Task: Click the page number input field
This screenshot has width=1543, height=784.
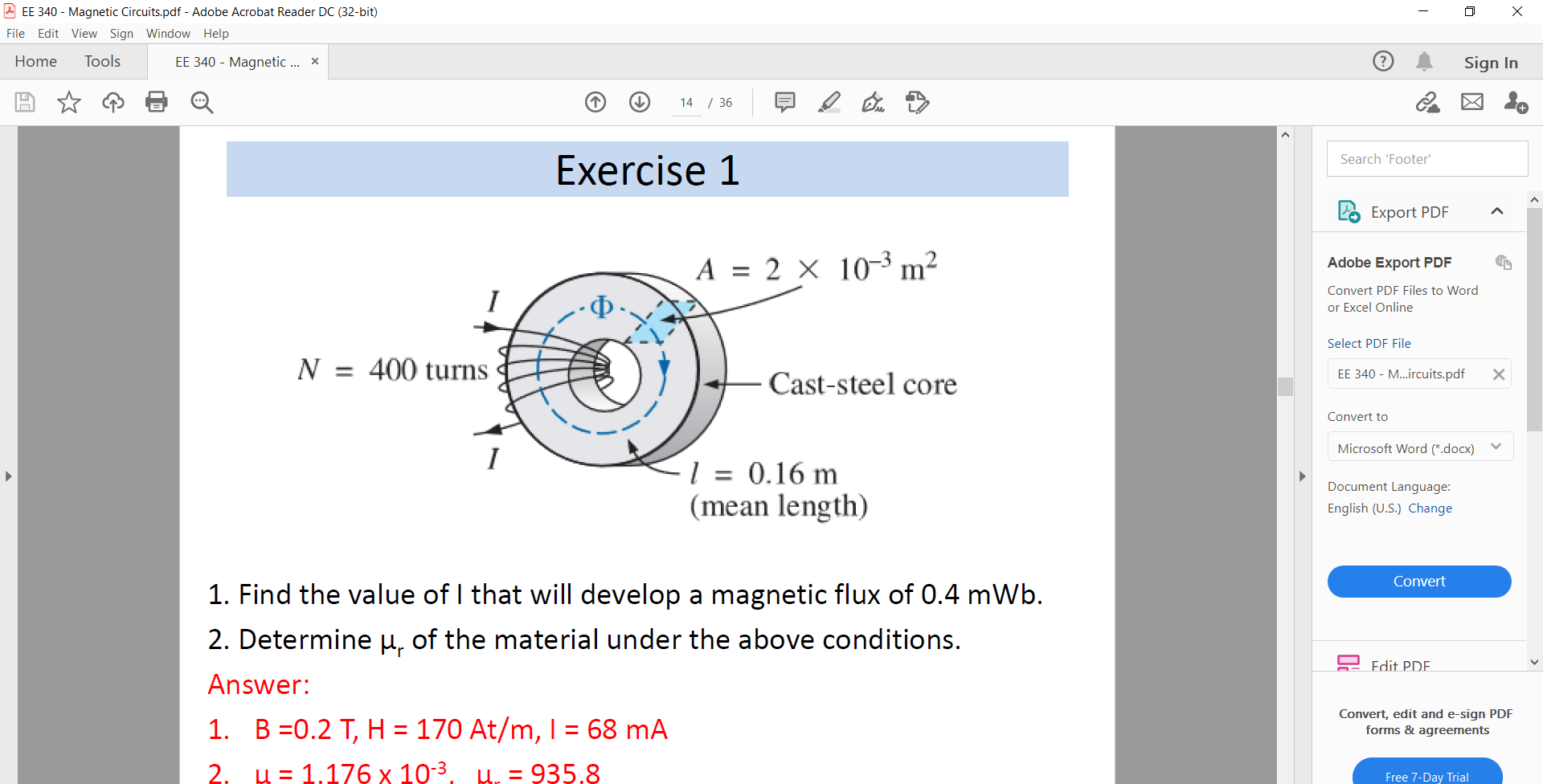Action: 686,102
